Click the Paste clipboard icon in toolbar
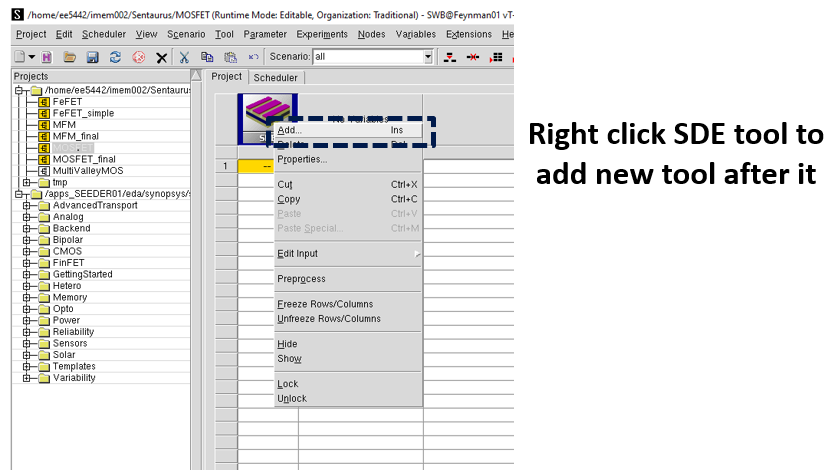The width and height of the screenshot is (828, 470). 230,57
